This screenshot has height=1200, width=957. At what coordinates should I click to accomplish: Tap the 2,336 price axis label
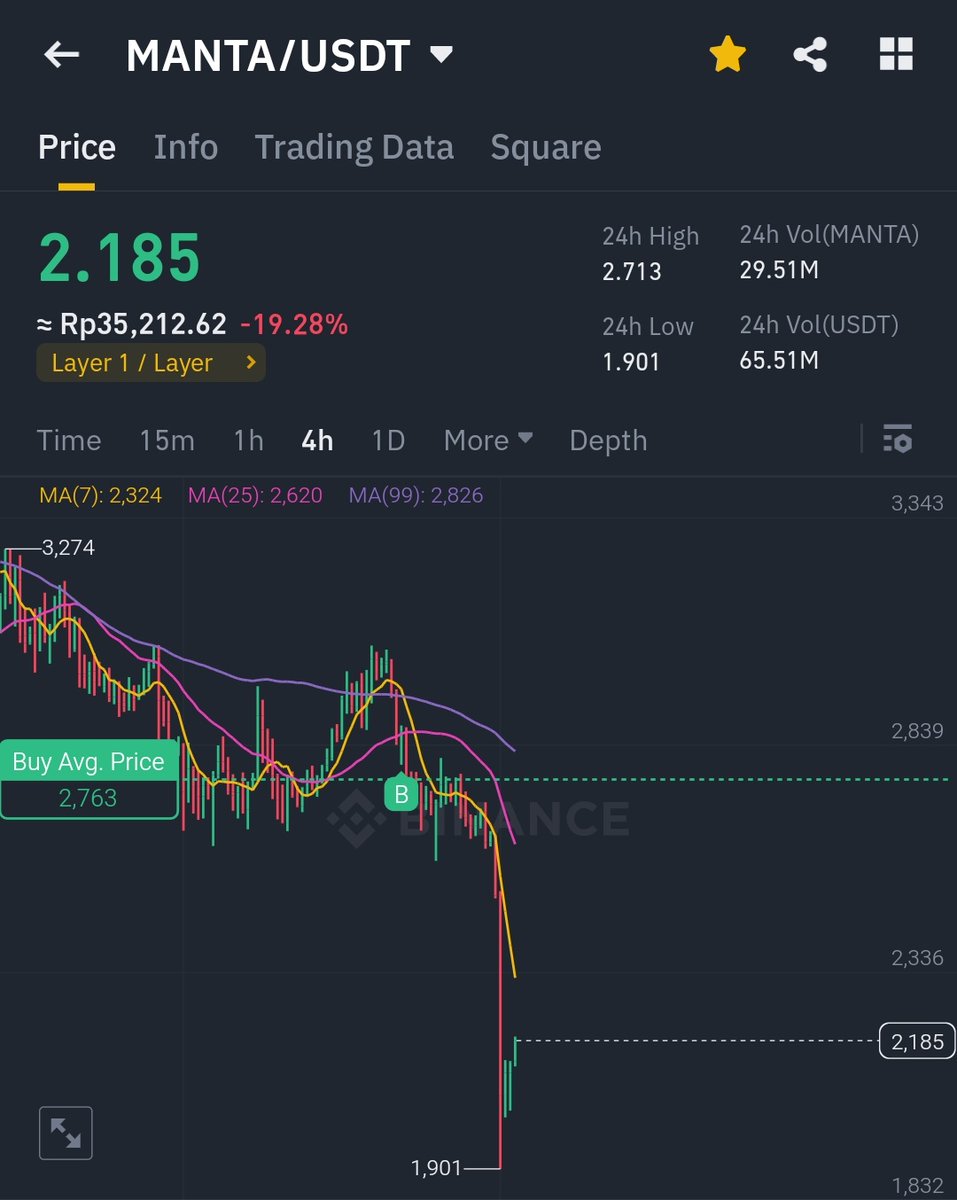point(917,958)
